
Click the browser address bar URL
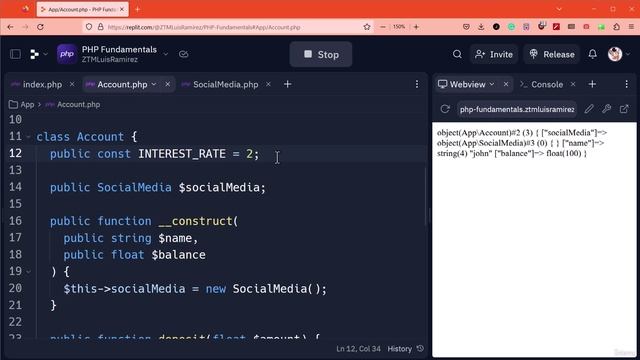click(x=204, y=27)
